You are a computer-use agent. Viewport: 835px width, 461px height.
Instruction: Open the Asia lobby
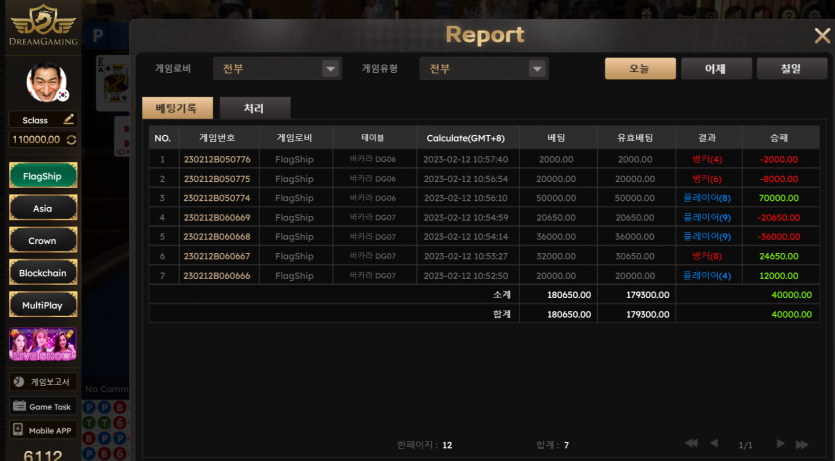pos(43,208)
